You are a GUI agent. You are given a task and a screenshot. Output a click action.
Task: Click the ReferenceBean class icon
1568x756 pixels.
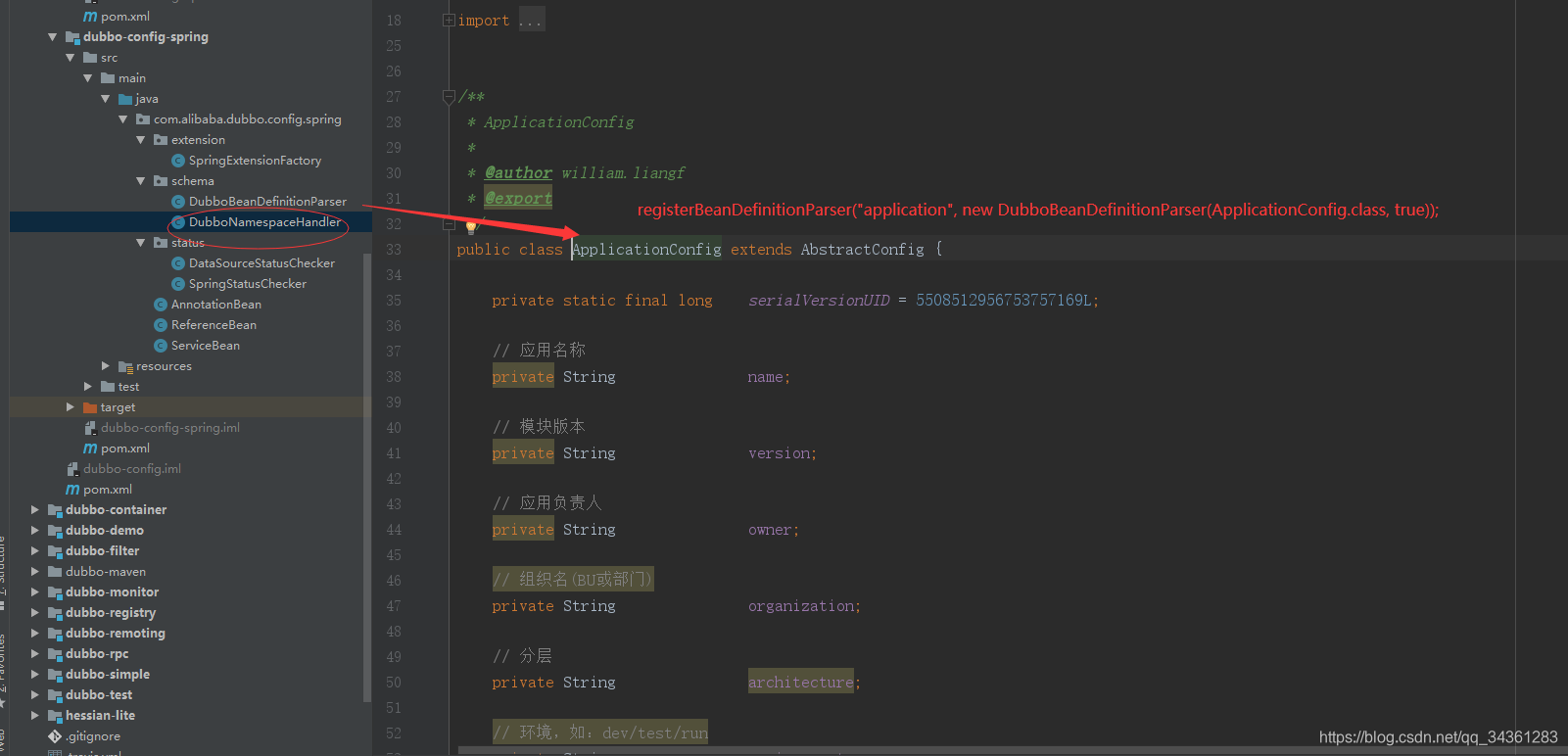tap(161, 325)
